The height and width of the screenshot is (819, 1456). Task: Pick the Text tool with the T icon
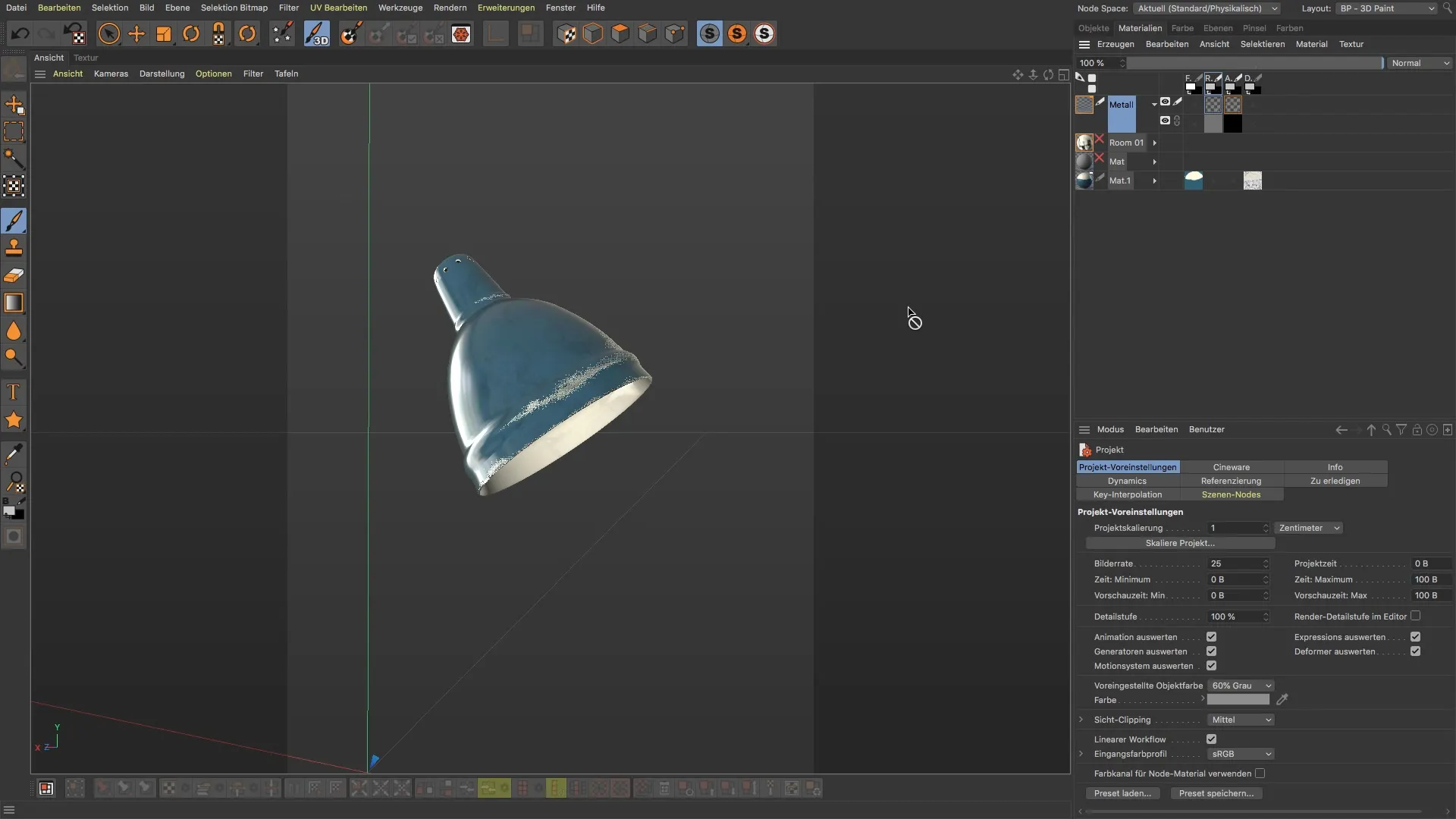14,392
